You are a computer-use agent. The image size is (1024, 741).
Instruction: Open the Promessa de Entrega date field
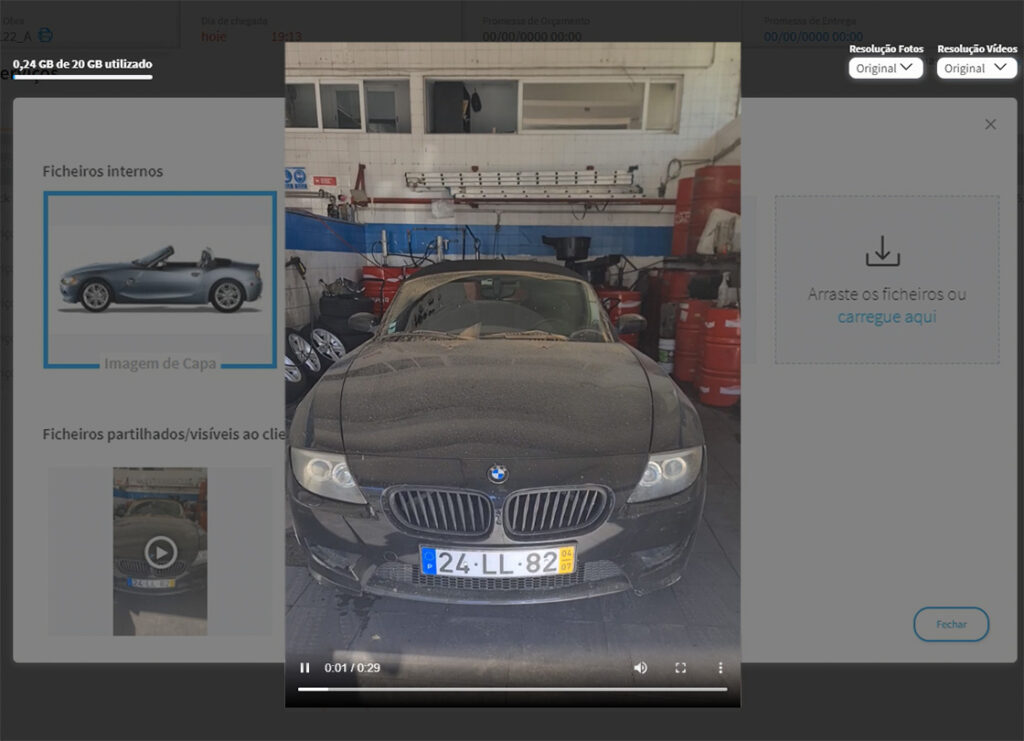point(812,37)
